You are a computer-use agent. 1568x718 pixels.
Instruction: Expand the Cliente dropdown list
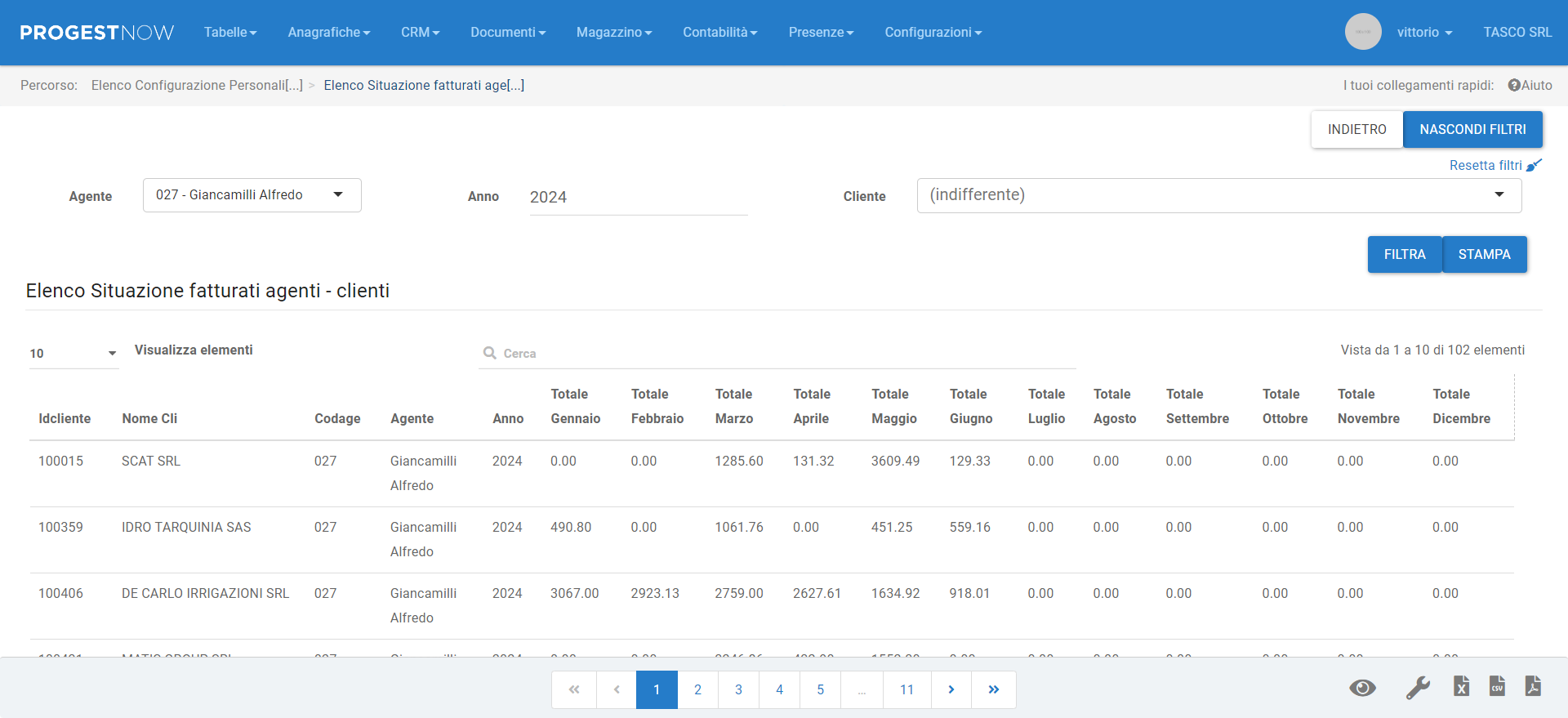[x=1218, y=195]
